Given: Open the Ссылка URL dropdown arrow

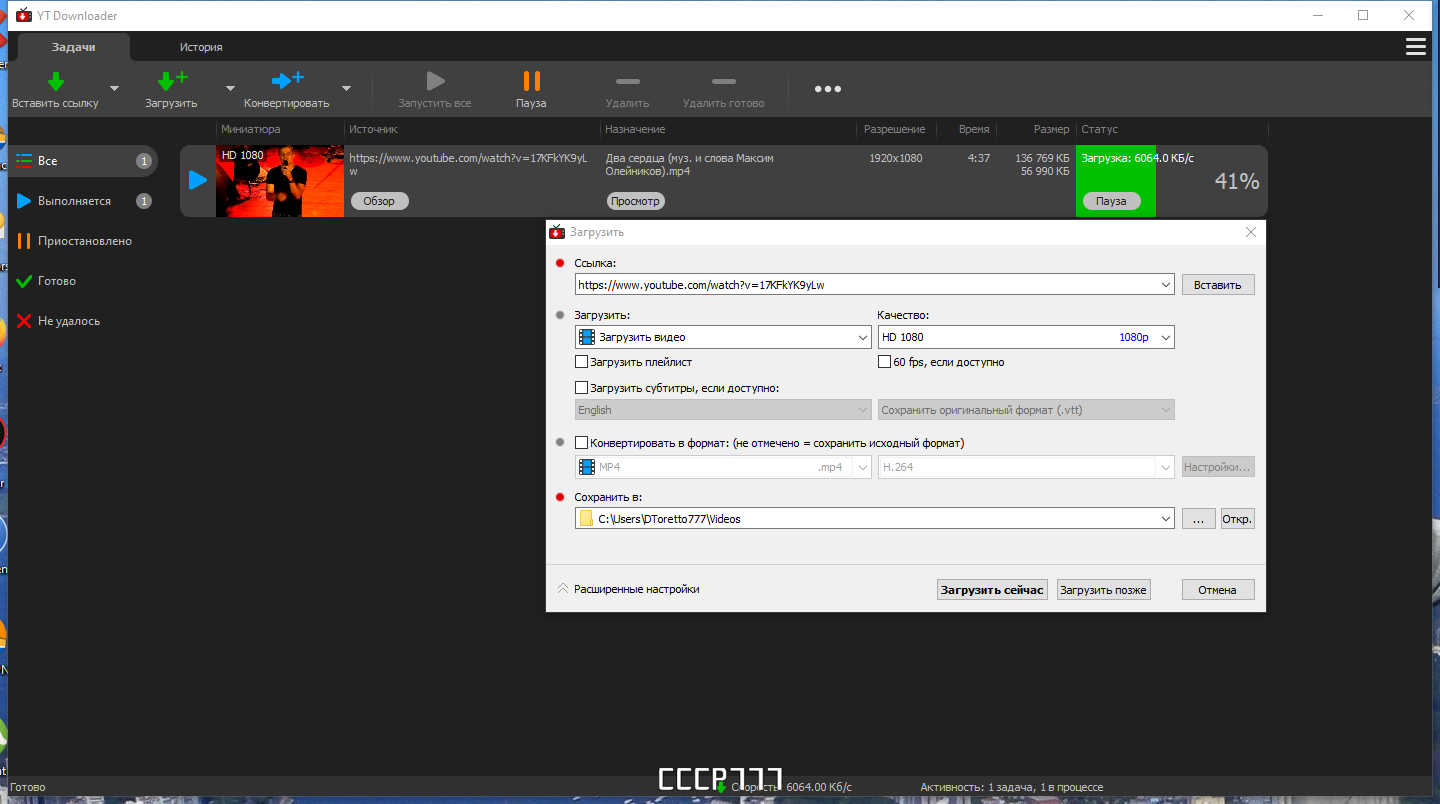Looking at the screenshot, I should pyautogui.click(x=1165, y=285).
